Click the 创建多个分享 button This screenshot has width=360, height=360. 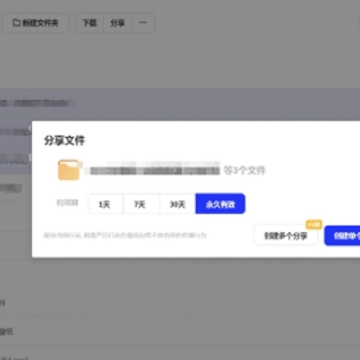[286, 236]
